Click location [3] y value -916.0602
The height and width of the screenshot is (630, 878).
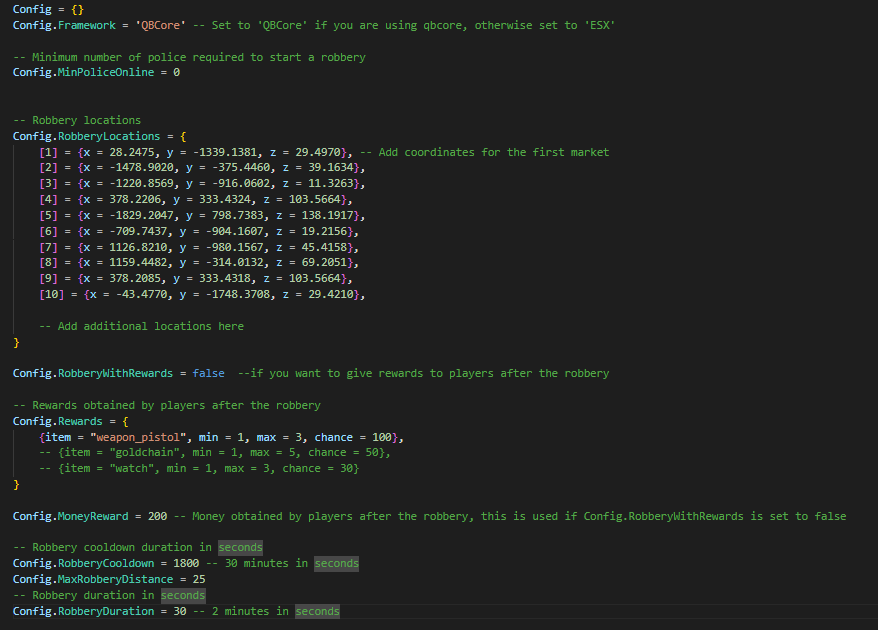(x=244, y=183)
